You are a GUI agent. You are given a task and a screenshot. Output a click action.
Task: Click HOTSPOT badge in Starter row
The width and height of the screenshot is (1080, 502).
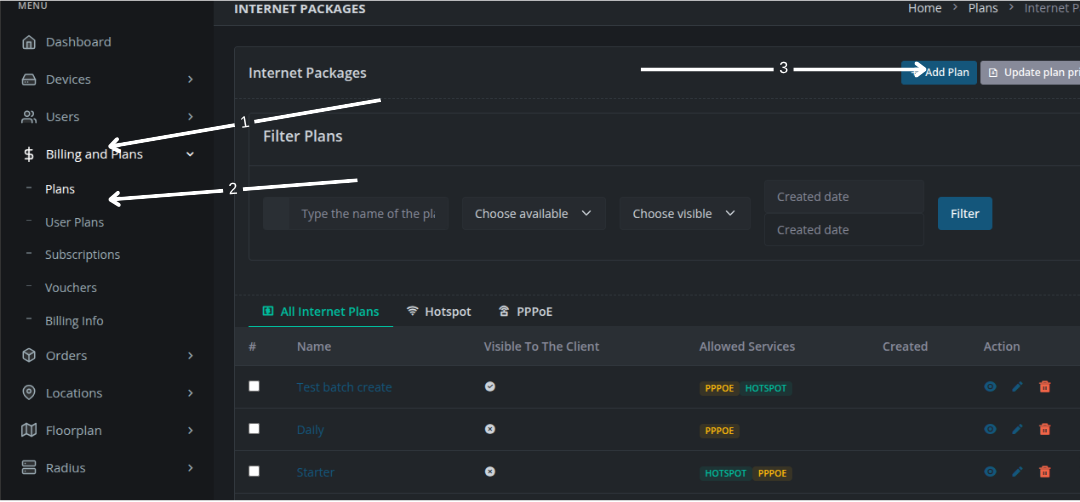point(725,473)
